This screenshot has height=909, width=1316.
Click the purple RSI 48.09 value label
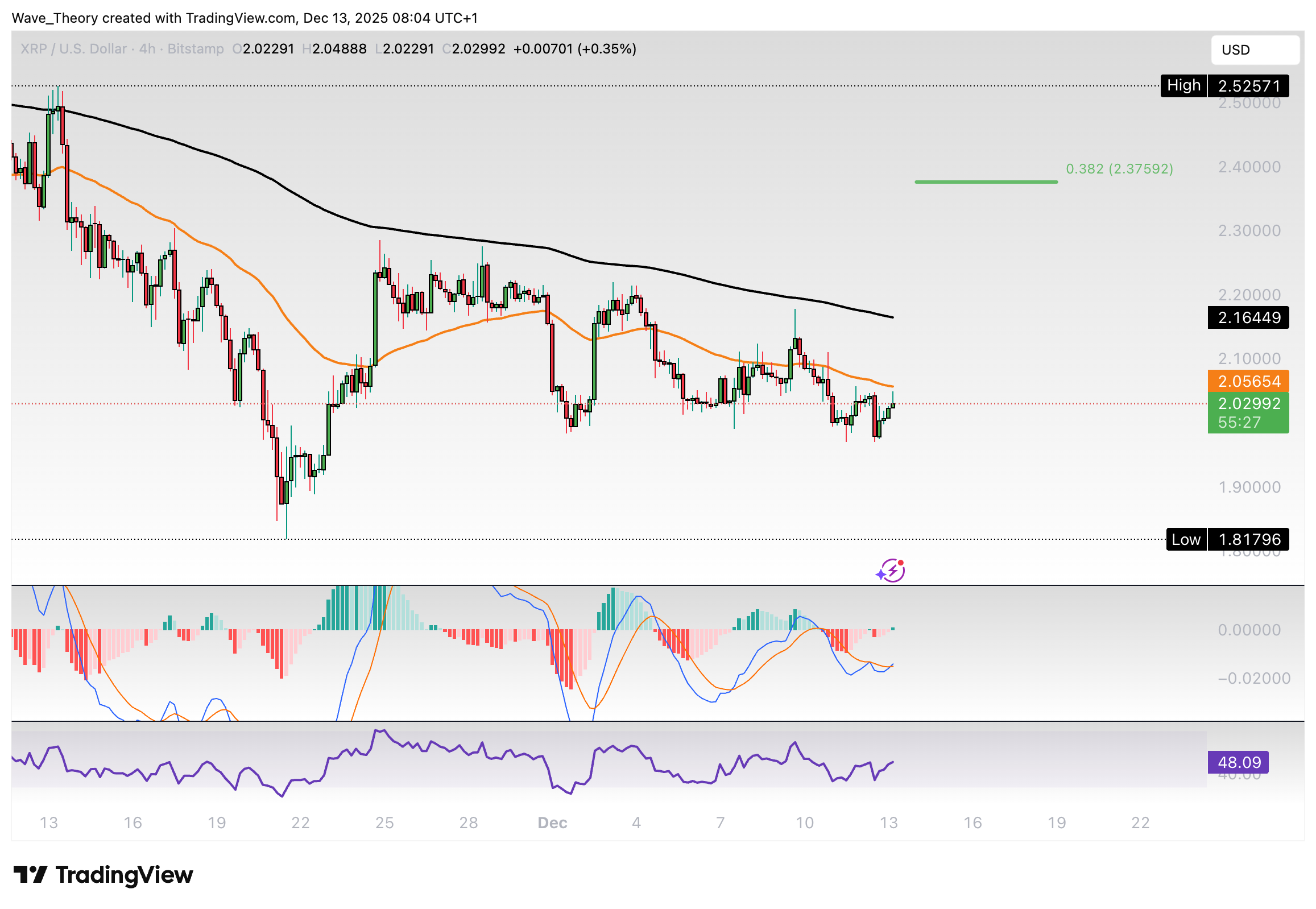coord(1238,763)
